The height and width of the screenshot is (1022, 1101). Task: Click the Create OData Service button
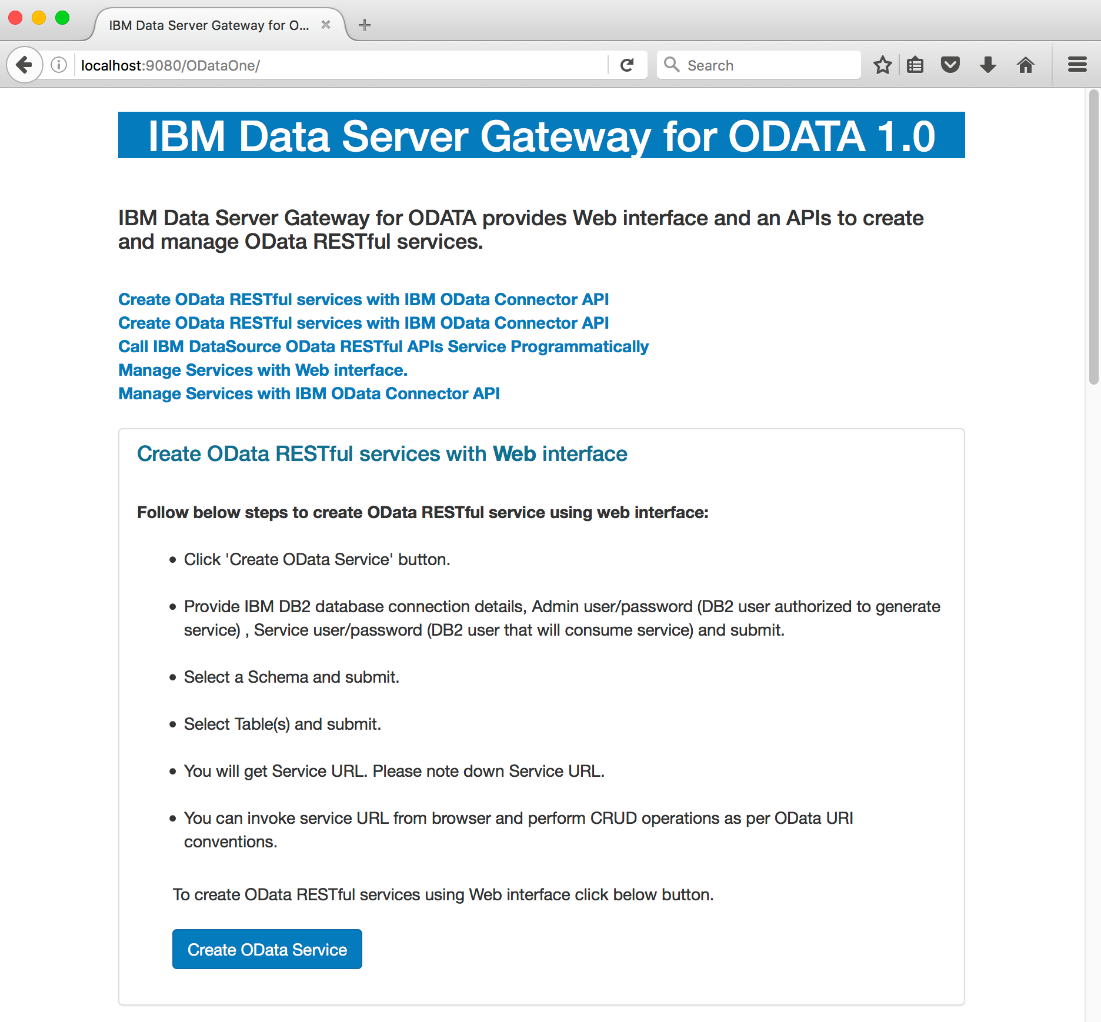tap(267, 949)
